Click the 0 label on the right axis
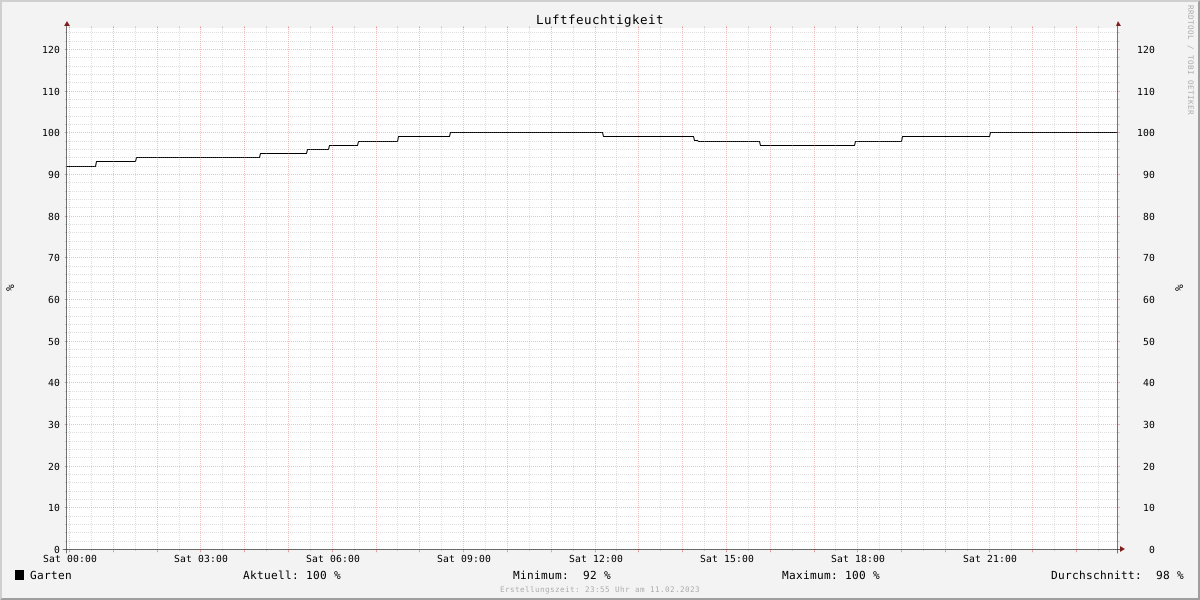The width and height of the screenshot is (1200, 600). (1152, 550)
